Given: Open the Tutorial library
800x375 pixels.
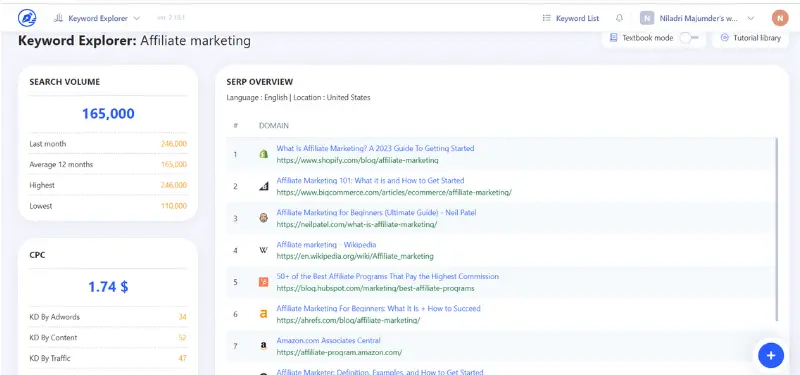Looking at the screenshot, I should pos(751,38).
